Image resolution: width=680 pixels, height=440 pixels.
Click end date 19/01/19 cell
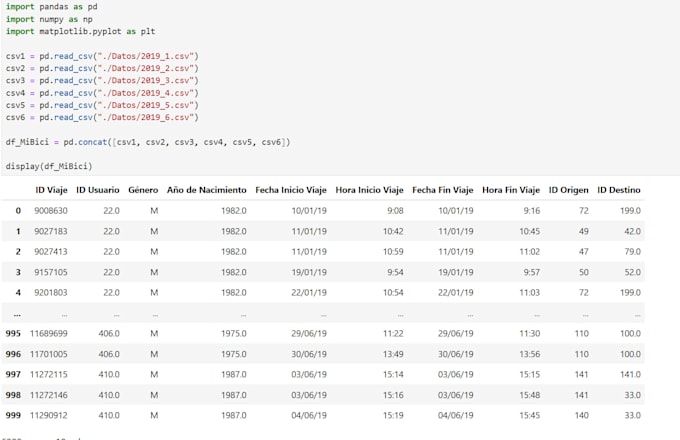(x=455, y=272)
